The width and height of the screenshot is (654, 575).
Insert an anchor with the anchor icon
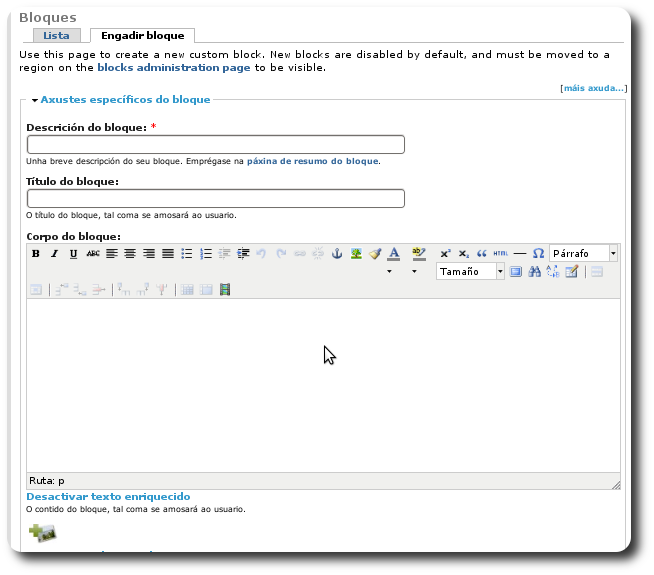coord(337,254)
